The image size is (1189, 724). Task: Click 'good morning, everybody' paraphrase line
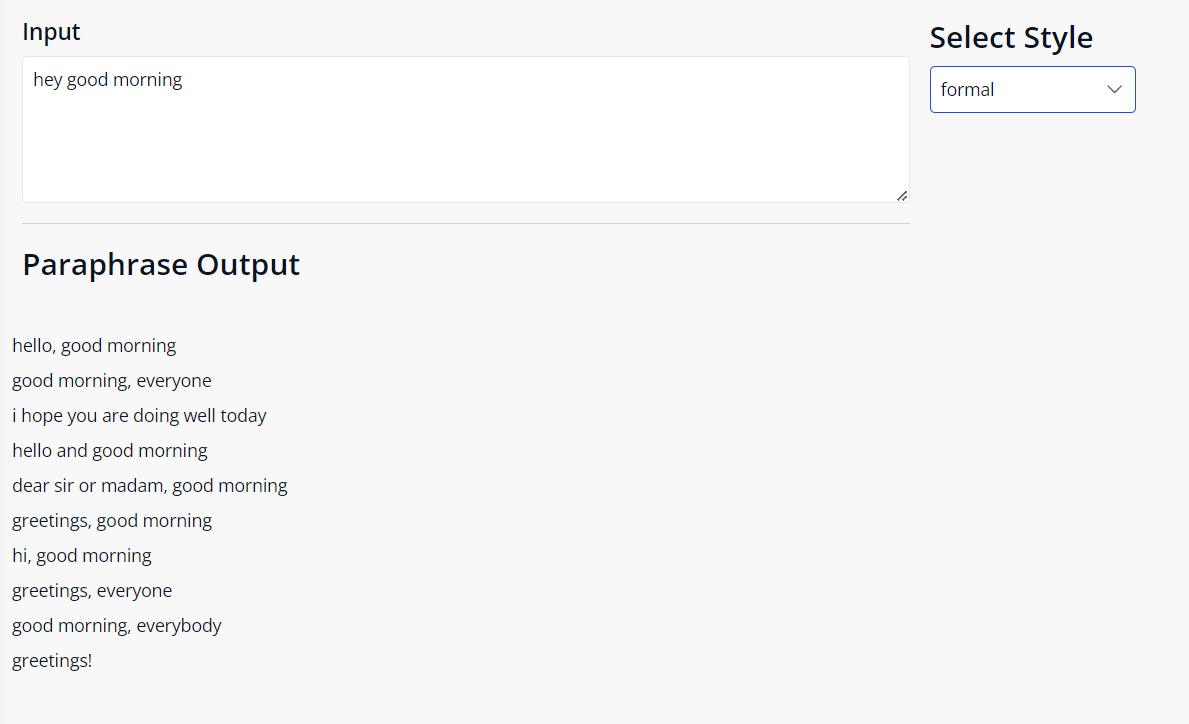coord(117,625)
